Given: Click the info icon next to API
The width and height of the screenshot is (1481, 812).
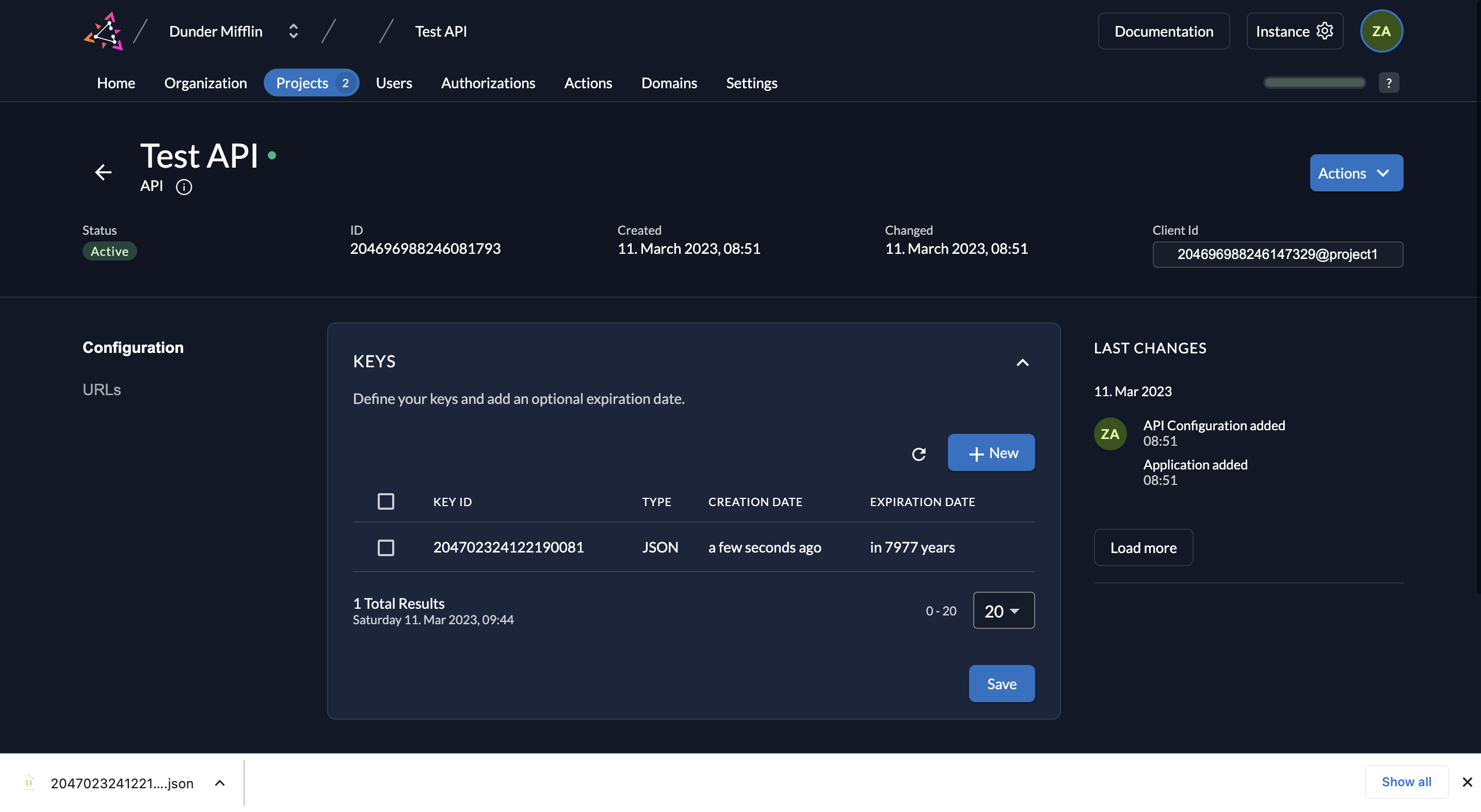Looking at the screenshot, I should 184,187.
